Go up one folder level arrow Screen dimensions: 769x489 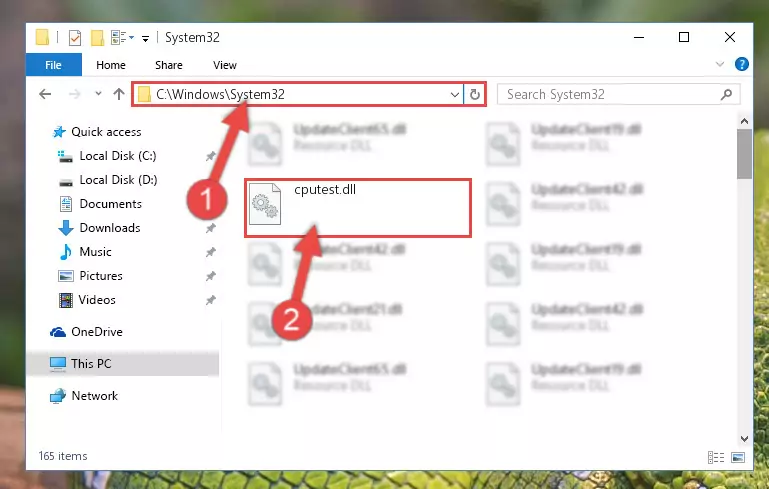pos(119,94)
